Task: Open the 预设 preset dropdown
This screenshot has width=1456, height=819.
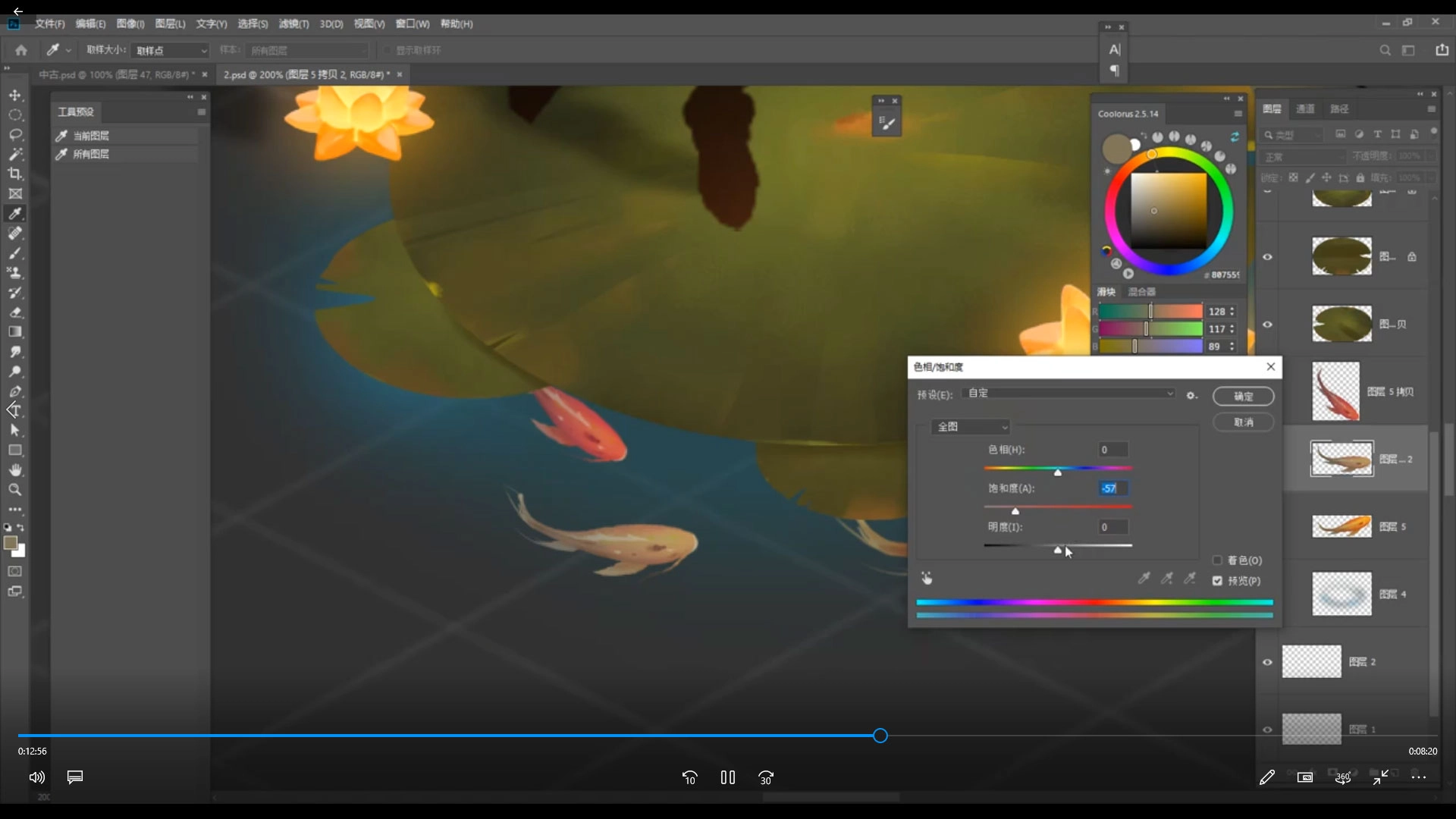Action: [1070, 394]
